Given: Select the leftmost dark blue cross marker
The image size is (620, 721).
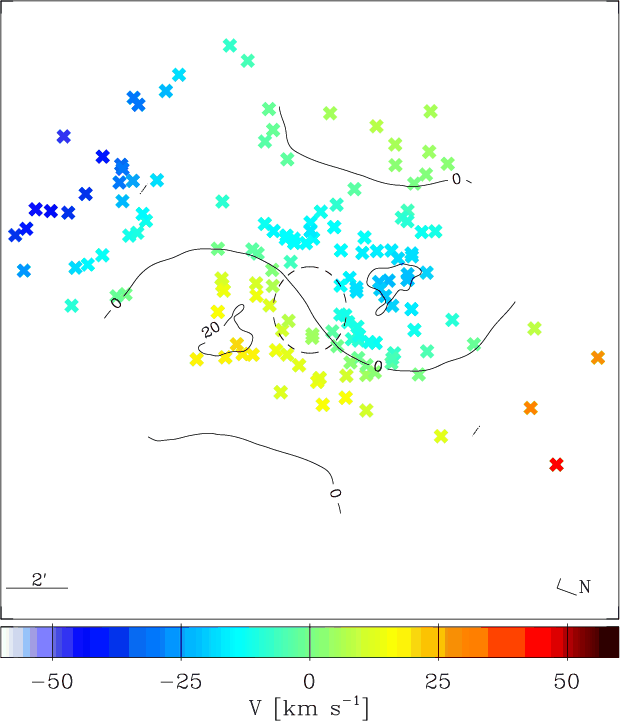Looking at the screenshot, I should (x=15, y=235).
